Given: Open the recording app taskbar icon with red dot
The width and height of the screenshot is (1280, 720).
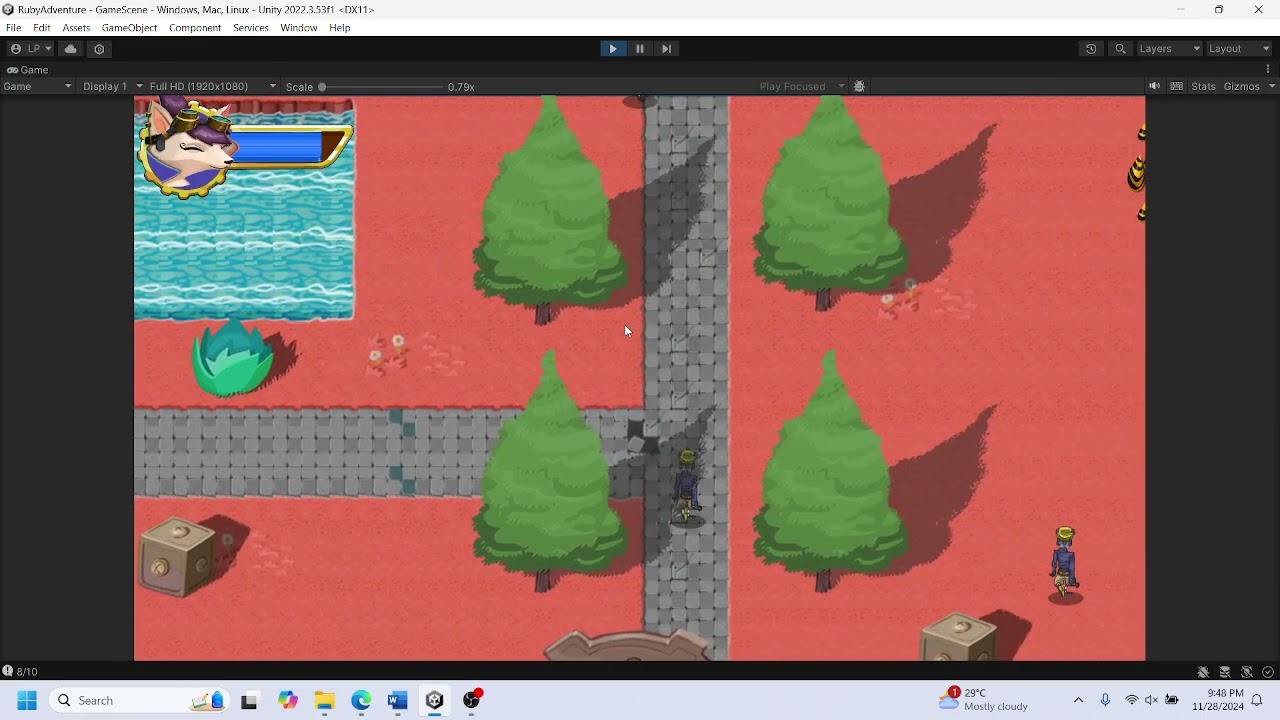Looking at the screenshot, I should 472,701.
